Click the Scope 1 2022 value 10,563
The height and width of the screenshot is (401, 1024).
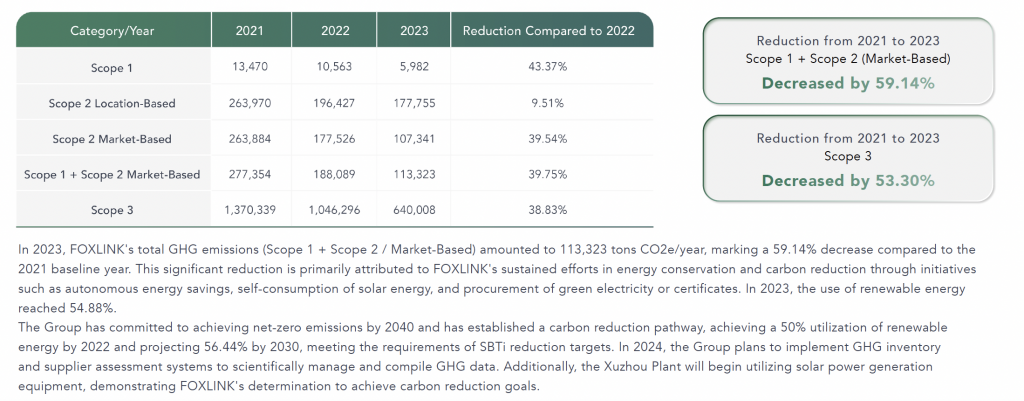335,67
